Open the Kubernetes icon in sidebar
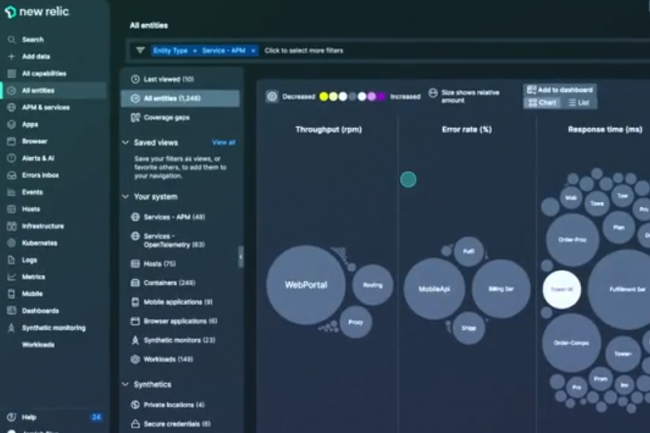 tap(11, 243)
